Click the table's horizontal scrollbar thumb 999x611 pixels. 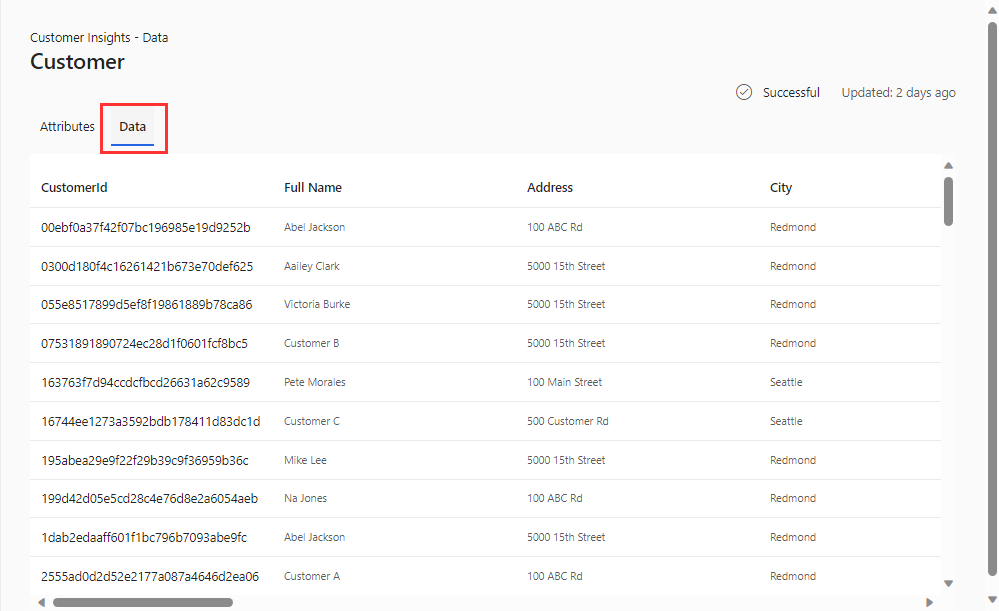click(142, 603)
